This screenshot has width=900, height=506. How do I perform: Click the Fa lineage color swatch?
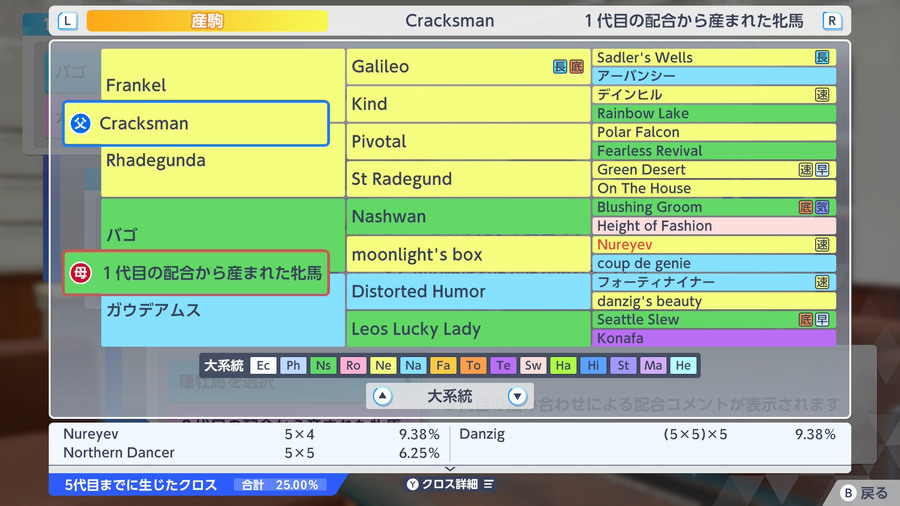point(443,365)
